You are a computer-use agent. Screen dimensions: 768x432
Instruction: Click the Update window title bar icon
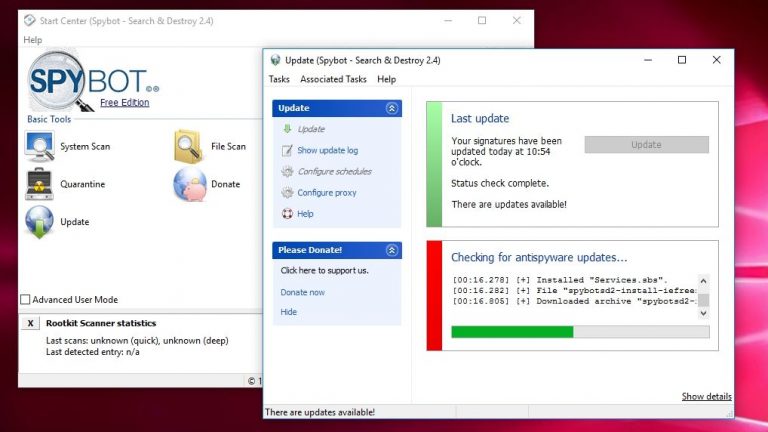point(275,60)
